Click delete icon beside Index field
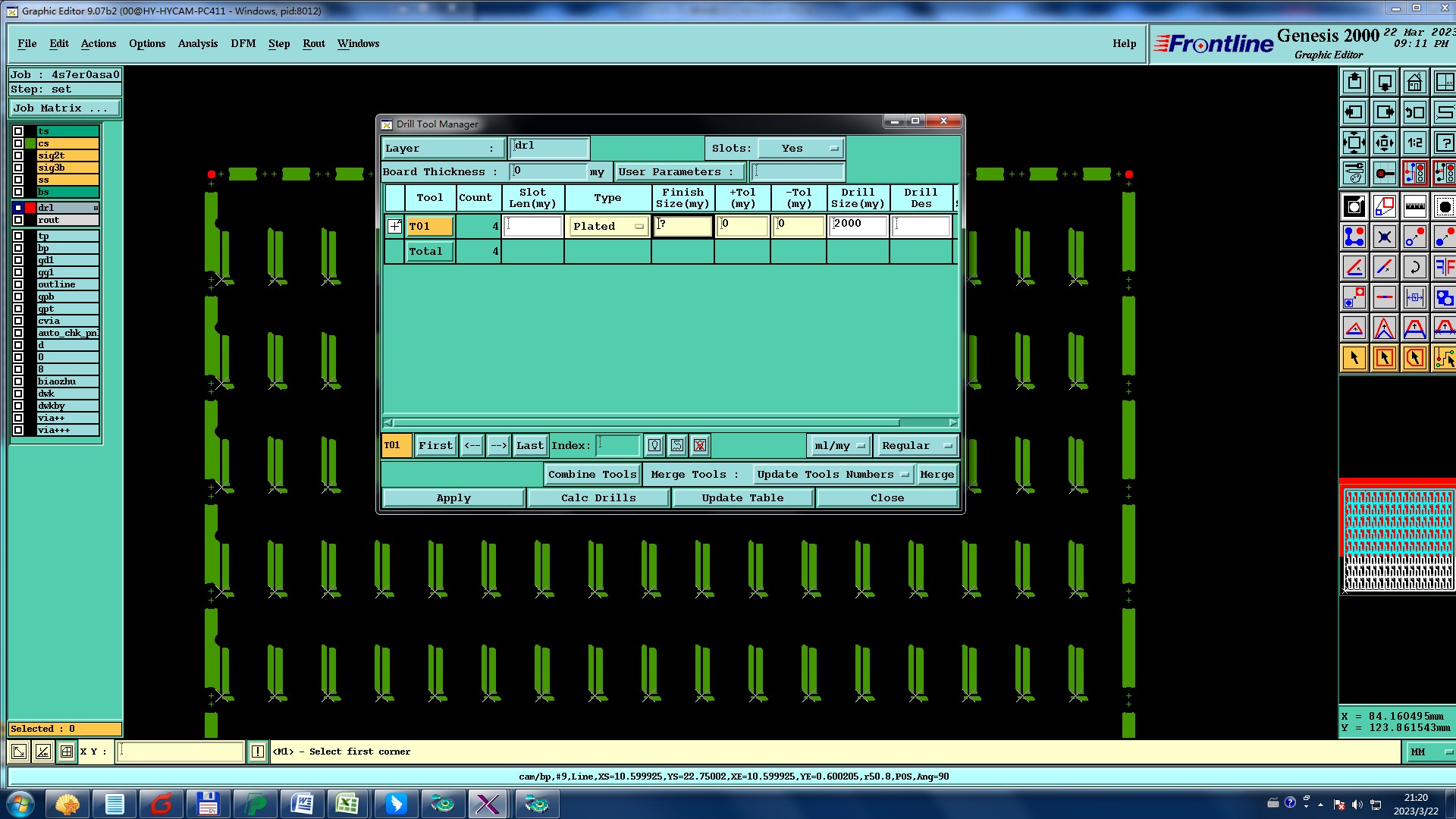Viewport: 1456px width, 819px height. [700, 446]
